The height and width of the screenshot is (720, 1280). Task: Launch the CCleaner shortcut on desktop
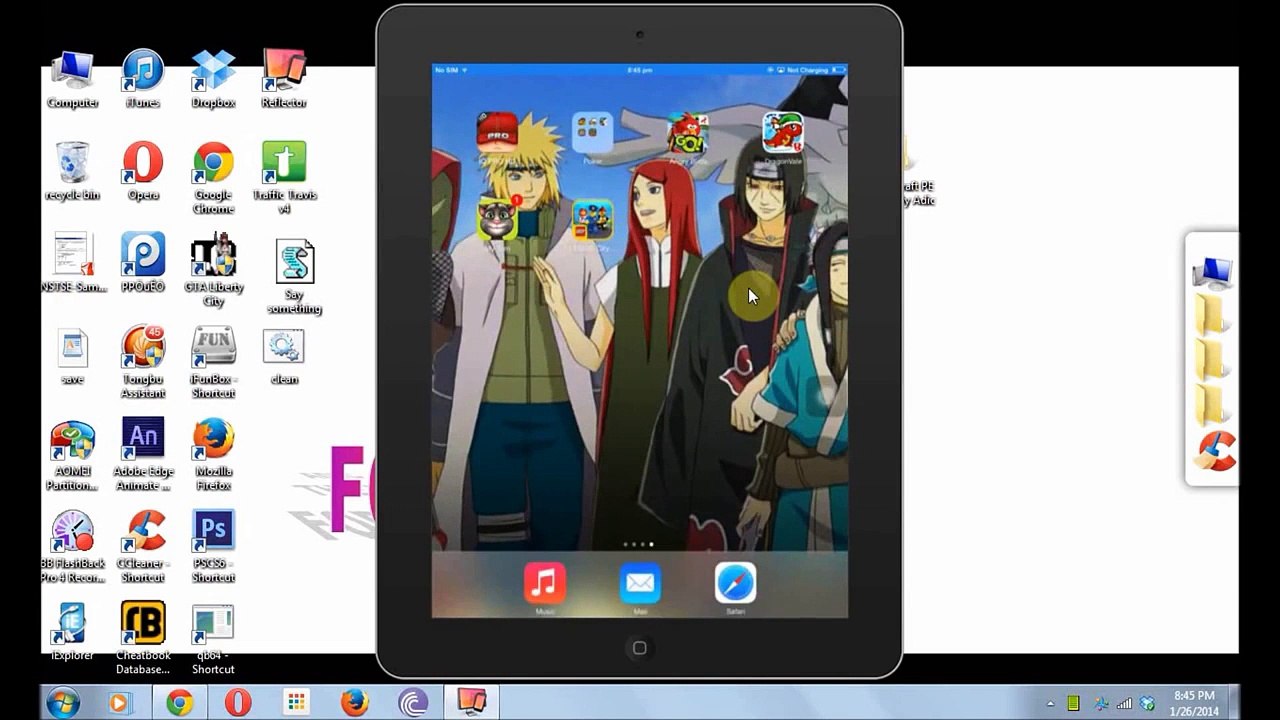point(143,547)
